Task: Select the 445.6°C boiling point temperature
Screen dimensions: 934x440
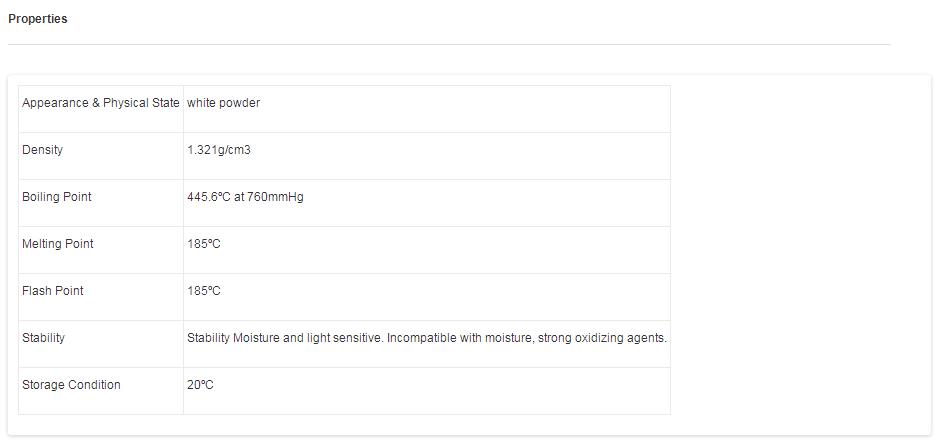Action: 209,197
